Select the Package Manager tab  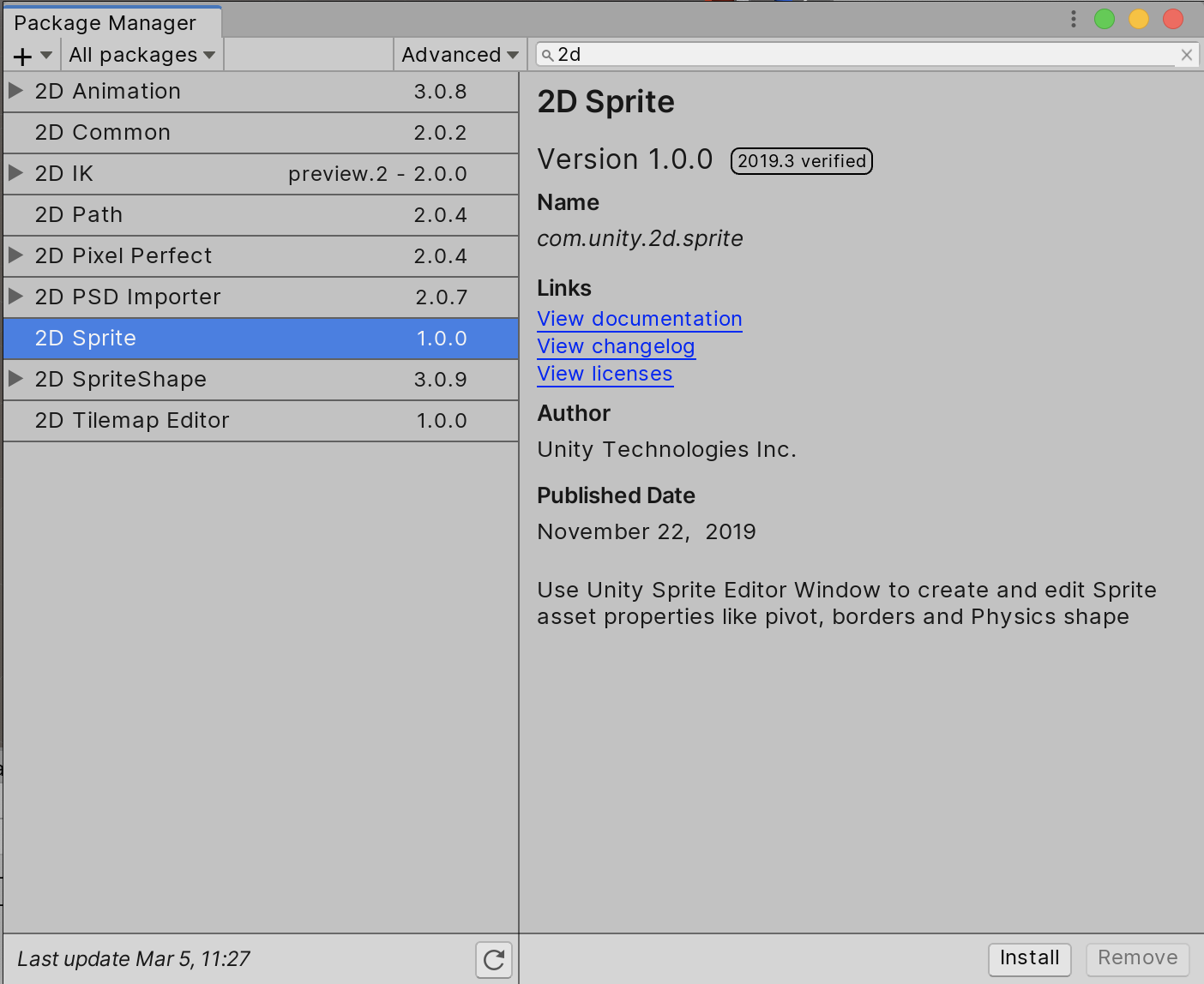tap(112, 23)
